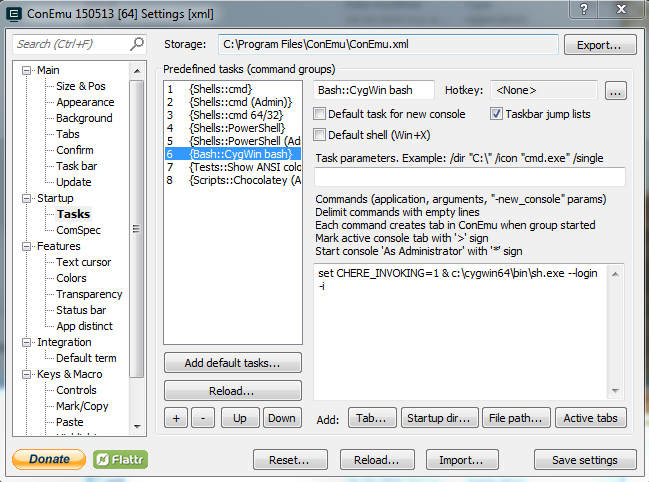The height and width of the screenshot is (482, 649).
Task: Open the Update settings page
Action: pos(74,182)
